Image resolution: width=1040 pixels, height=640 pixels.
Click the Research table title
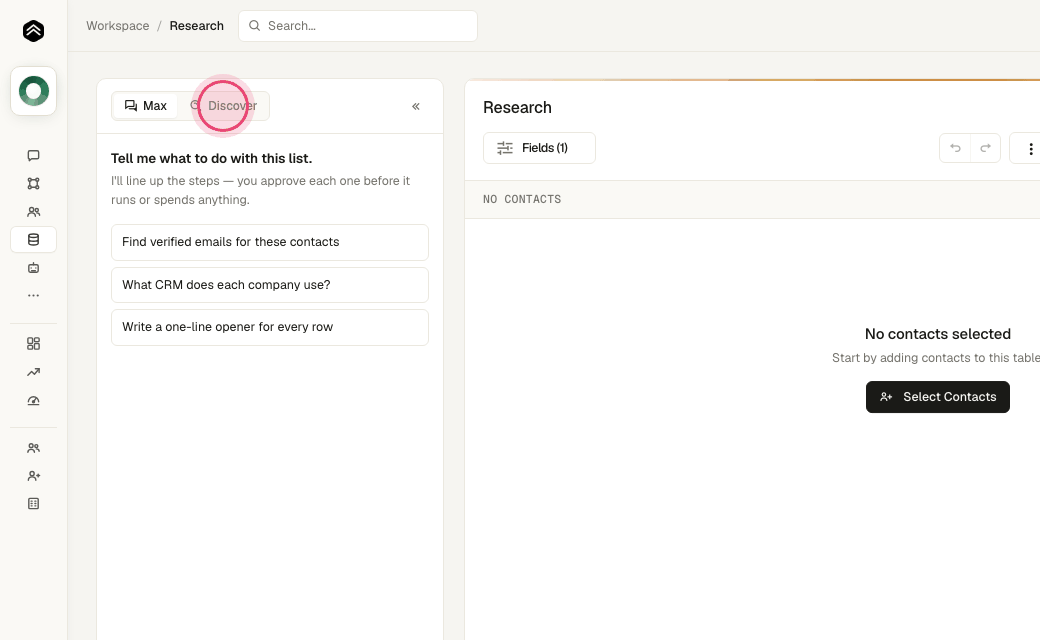point(517,107)
